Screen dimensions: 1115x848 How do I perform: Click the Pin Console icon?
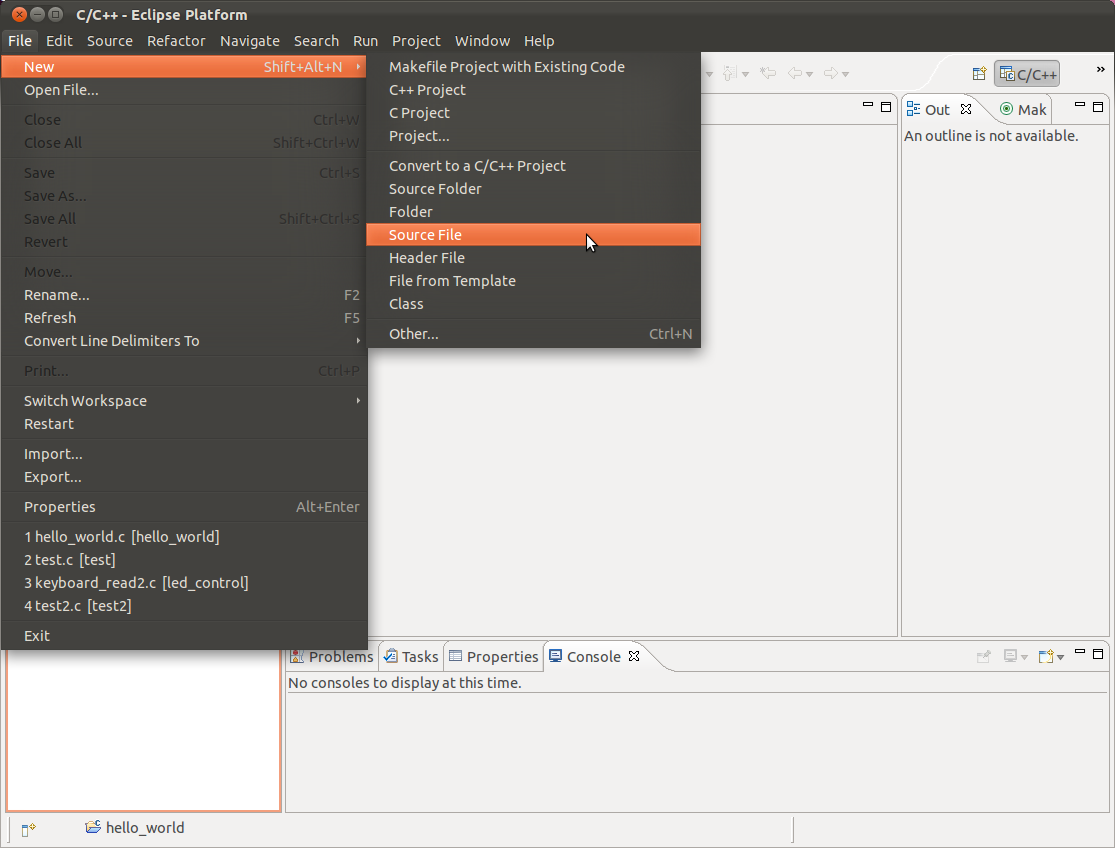tap(983, 656)
